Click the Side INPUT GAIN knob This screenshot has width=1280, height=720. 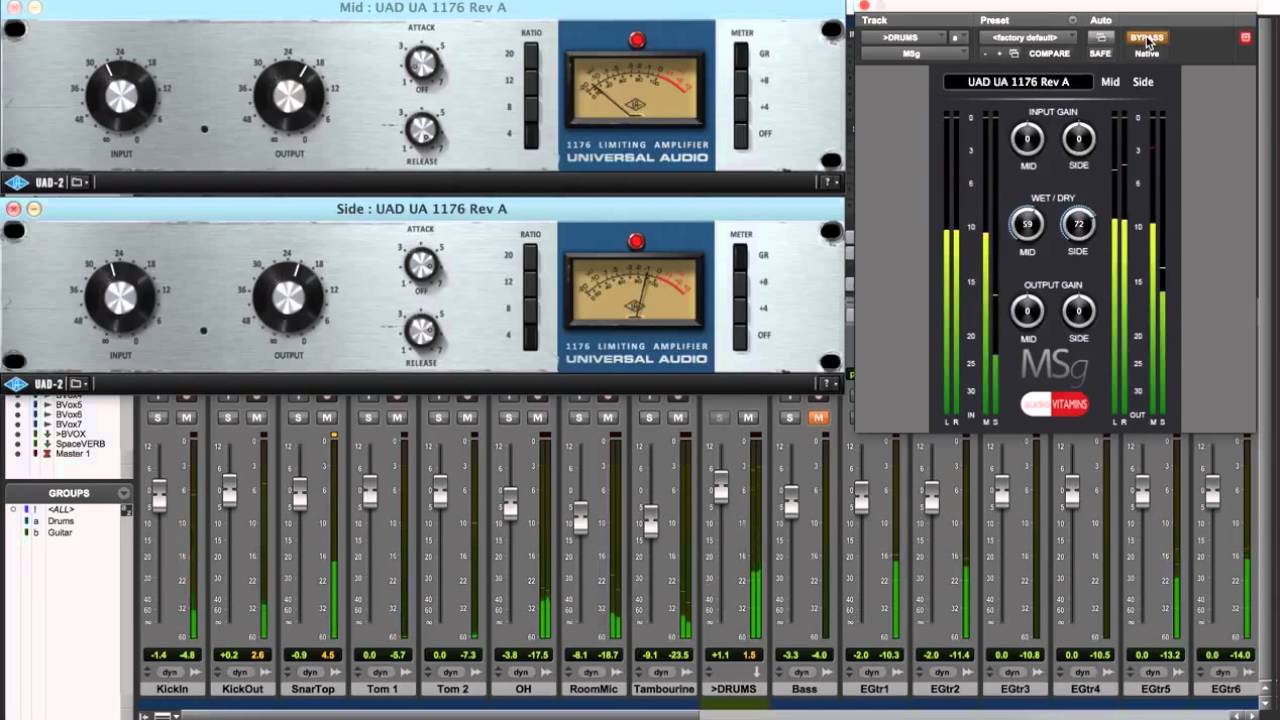(1078, 139)
